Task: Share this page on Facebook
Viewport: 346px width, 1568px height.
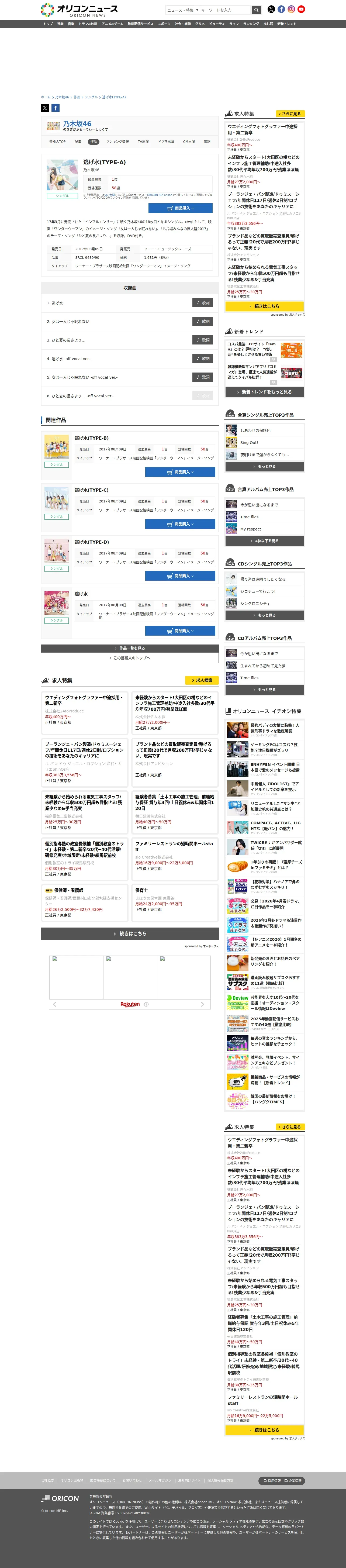Action: (x=55, y=108)
